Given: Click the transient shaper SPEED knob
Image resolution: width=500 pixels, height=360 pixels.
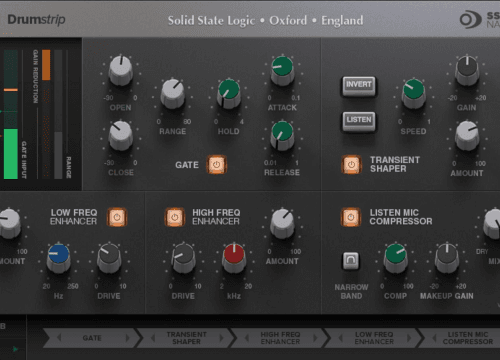Looking at the screenshot, I should pos(413,93).
